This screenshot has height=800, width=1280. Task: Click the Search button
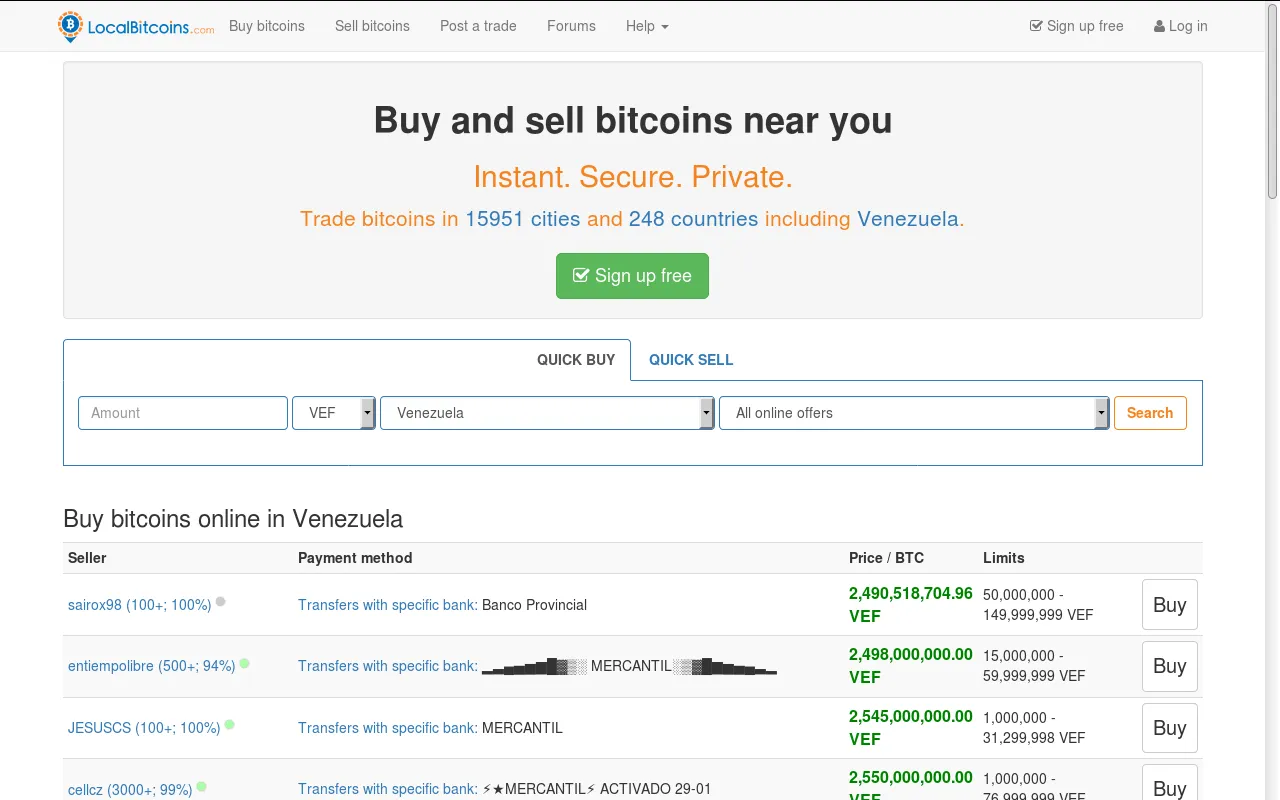pos(1150,413)
